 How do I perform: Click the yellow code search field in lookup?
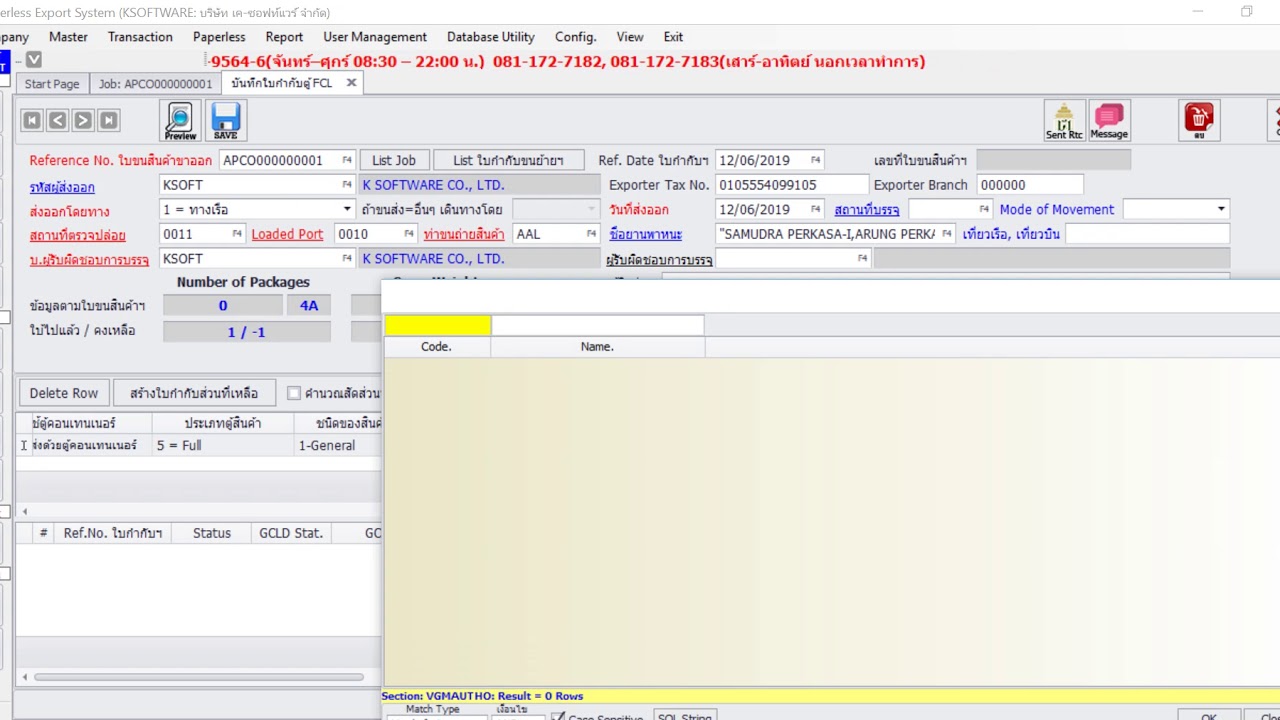coord(438,325)
